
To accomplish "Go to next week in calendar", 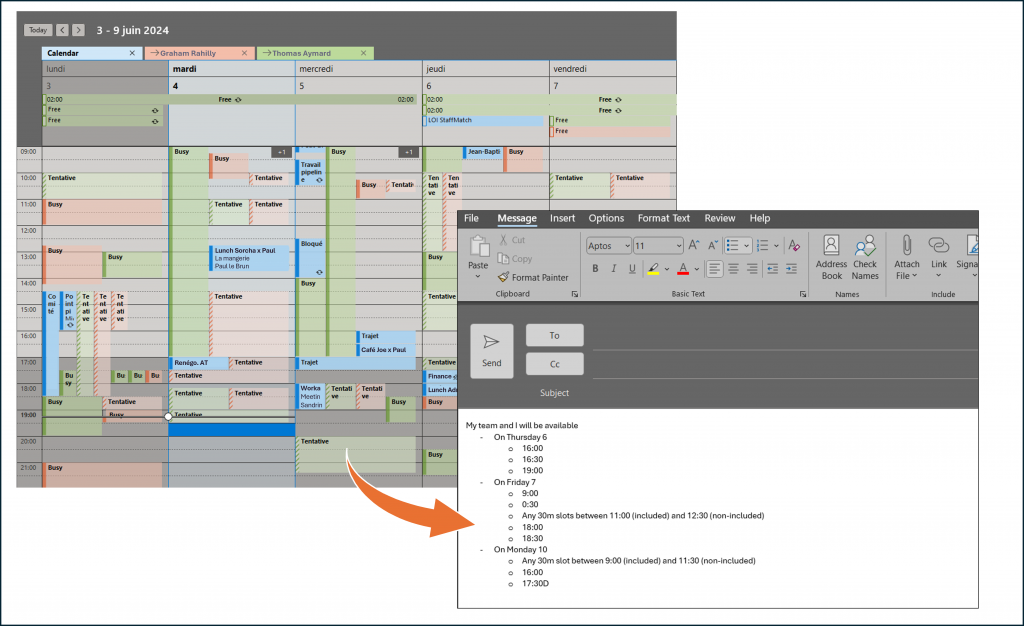I will 79,30.
